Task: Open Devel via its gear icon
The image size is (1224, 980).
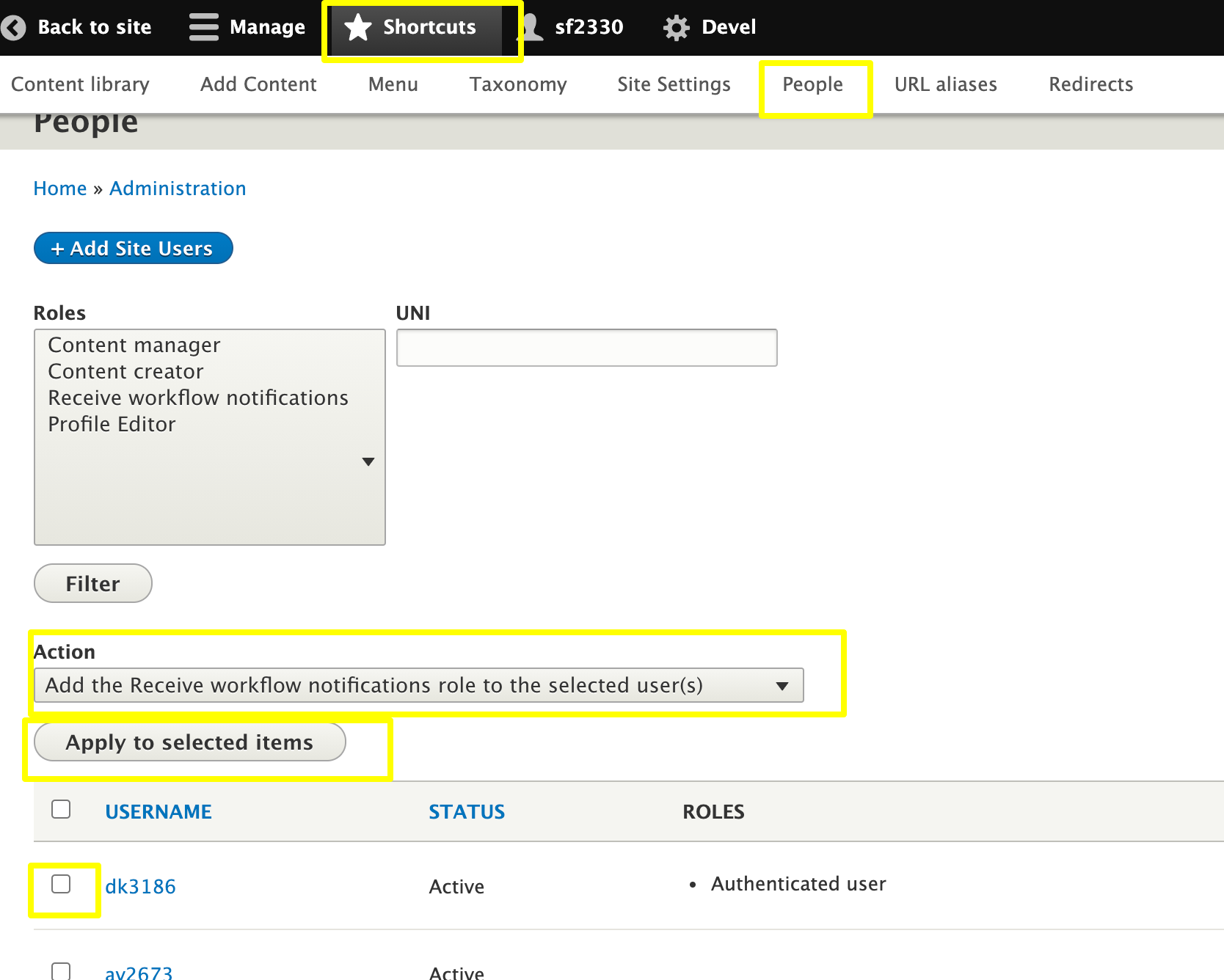Action: click(676, 27)
